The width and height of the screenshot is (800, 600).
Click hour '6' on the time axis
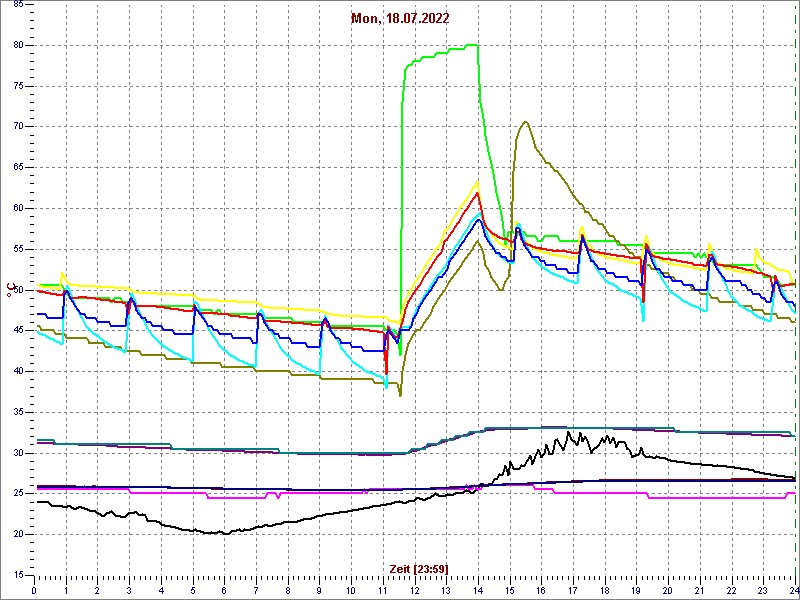tap(224, 589)
